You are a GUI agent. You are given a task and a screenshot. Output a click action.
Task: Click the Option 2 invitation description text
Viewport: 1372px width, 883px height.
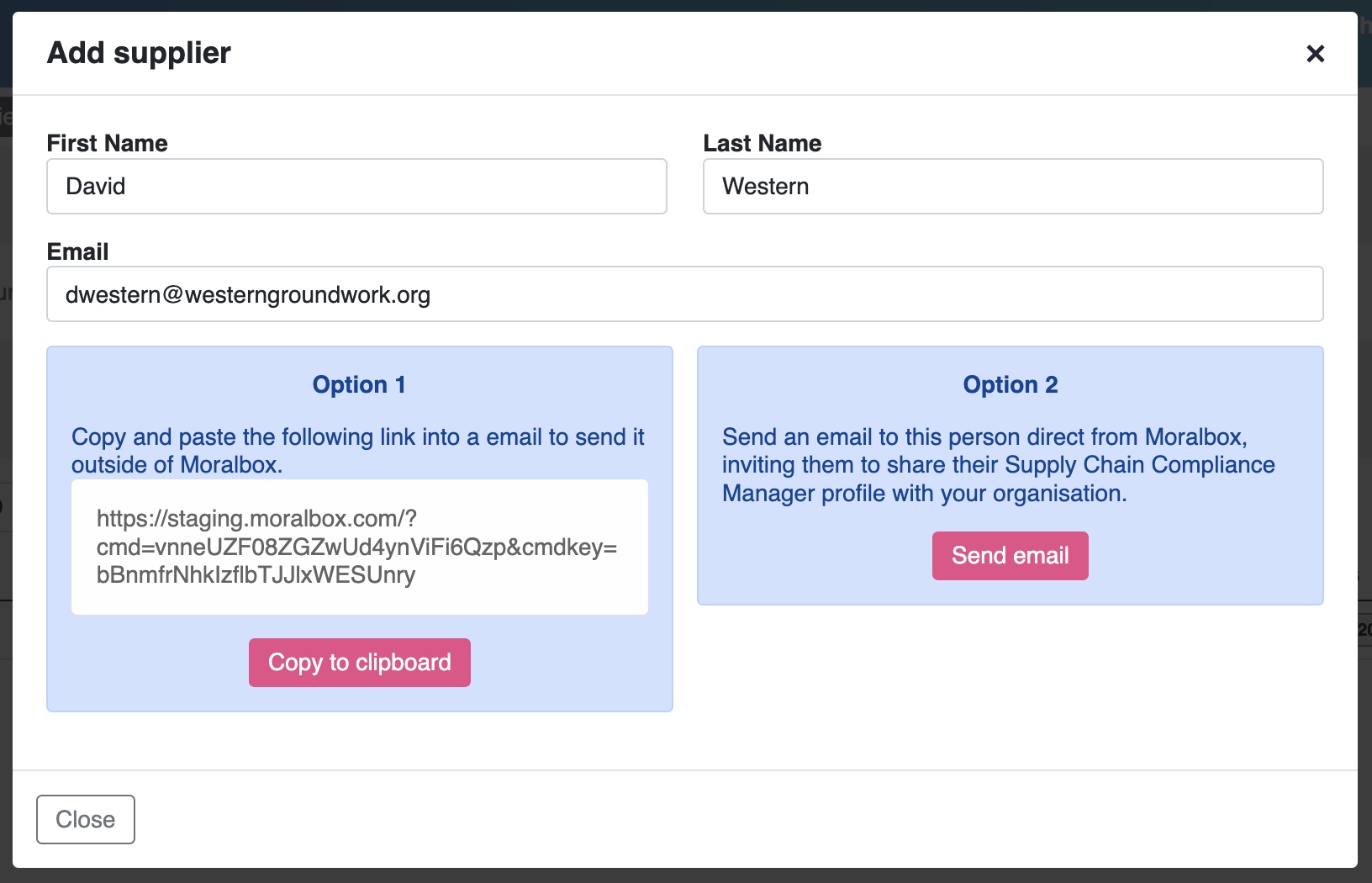click(999, 464)
